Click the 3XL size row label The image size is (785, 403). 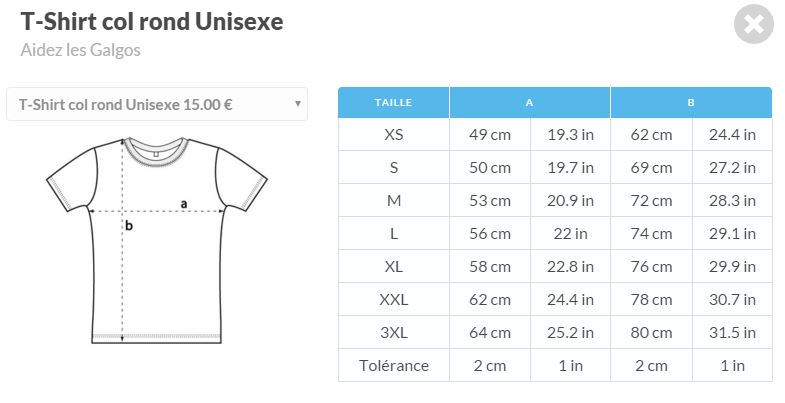[394, 333]
